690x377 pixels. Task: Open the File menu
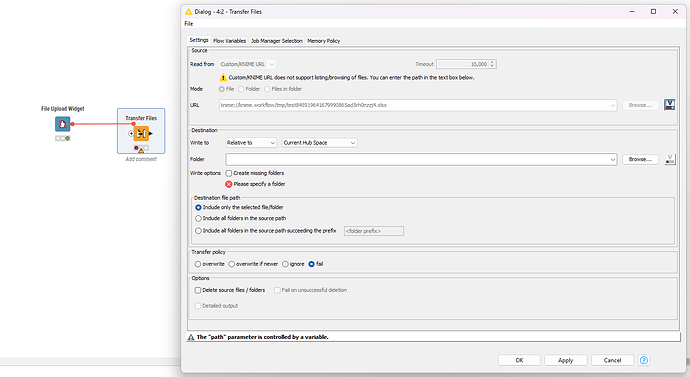(x=189, y=24)
